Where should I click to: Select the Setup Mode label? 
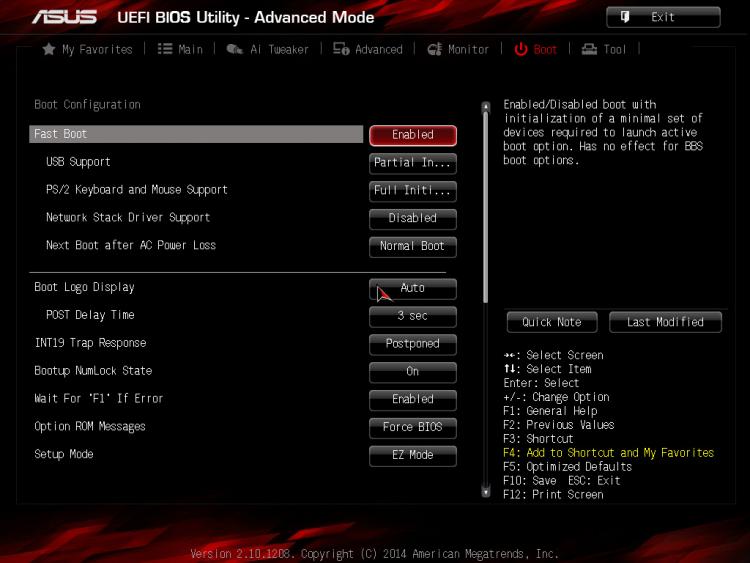coord(64,454)
